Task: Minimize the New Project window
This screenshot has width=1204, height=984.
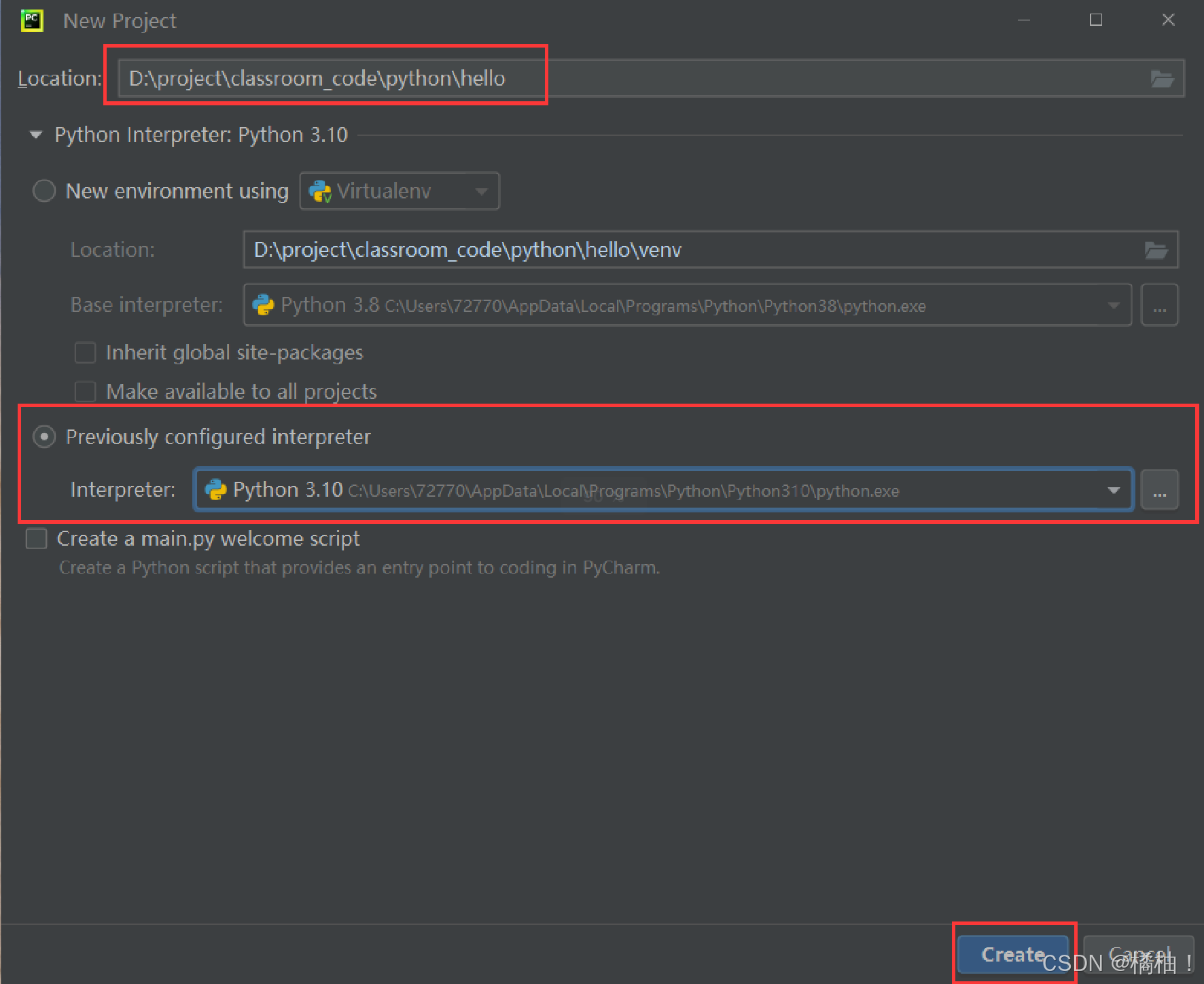Action: point(1024,20)
